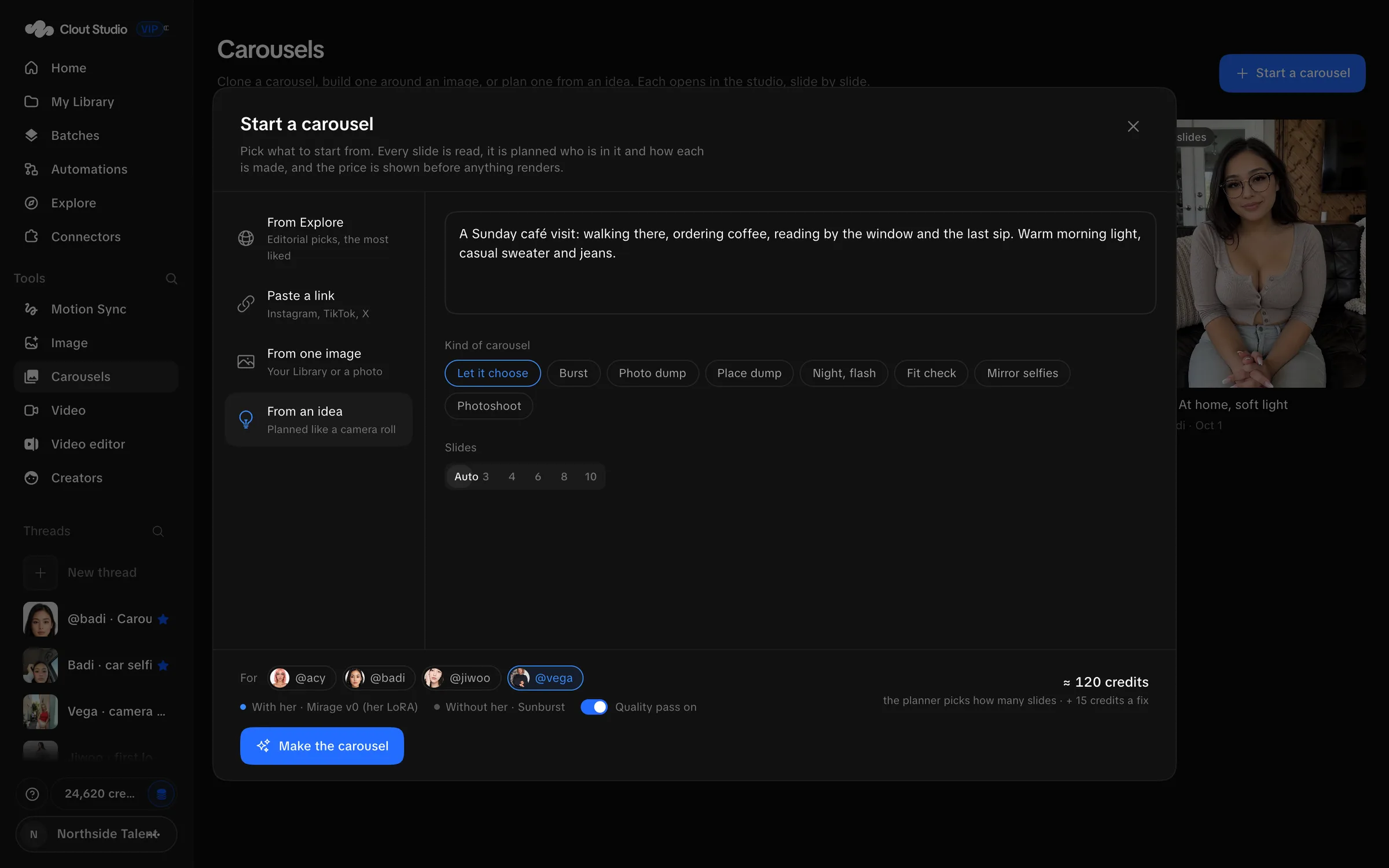Set slides count to 10
The height and width of the screenshot is (868, 1389).
click(x=590, y=477)
